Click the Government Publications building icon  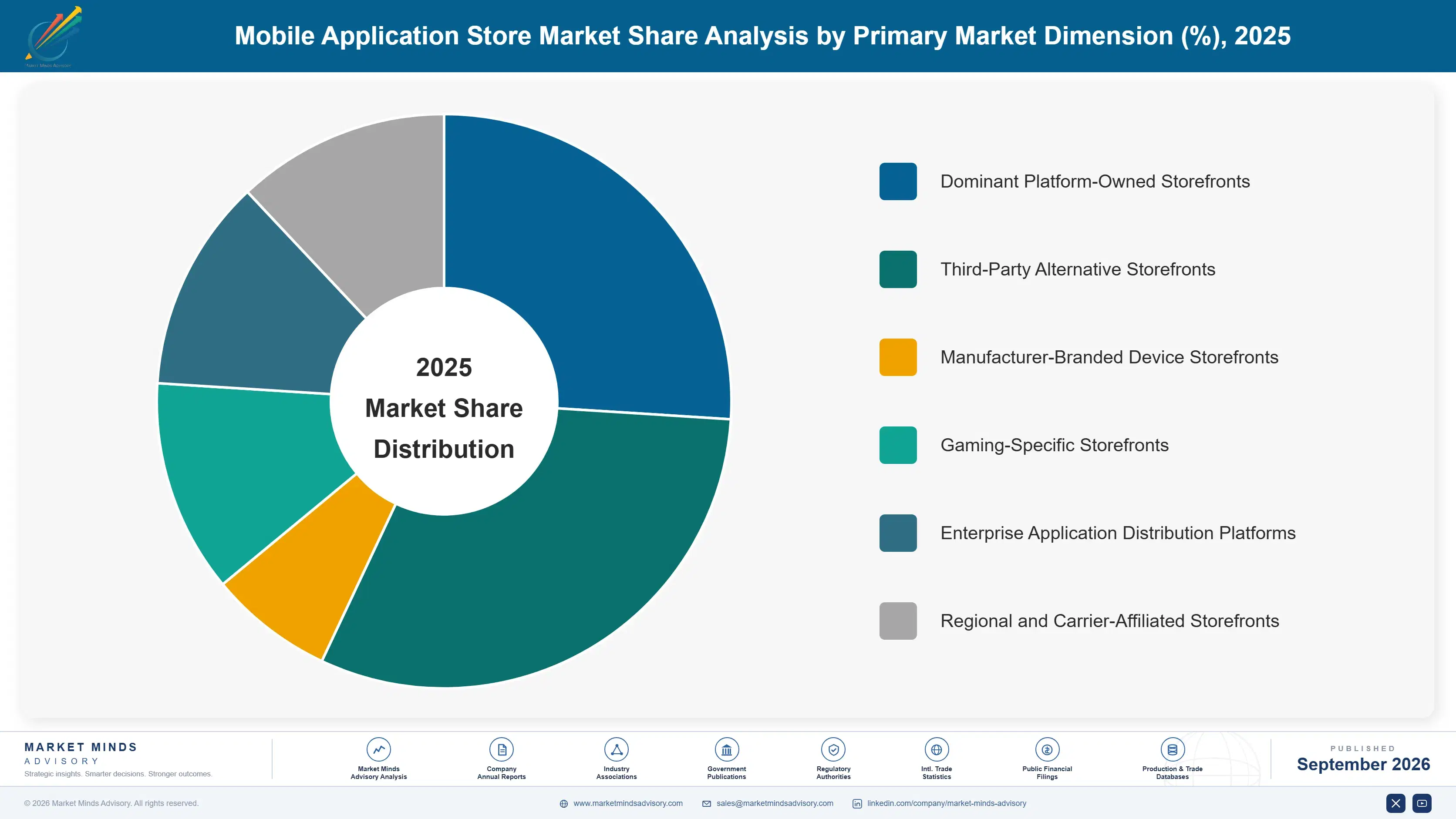pyautogui.click(x=726, y=749)
